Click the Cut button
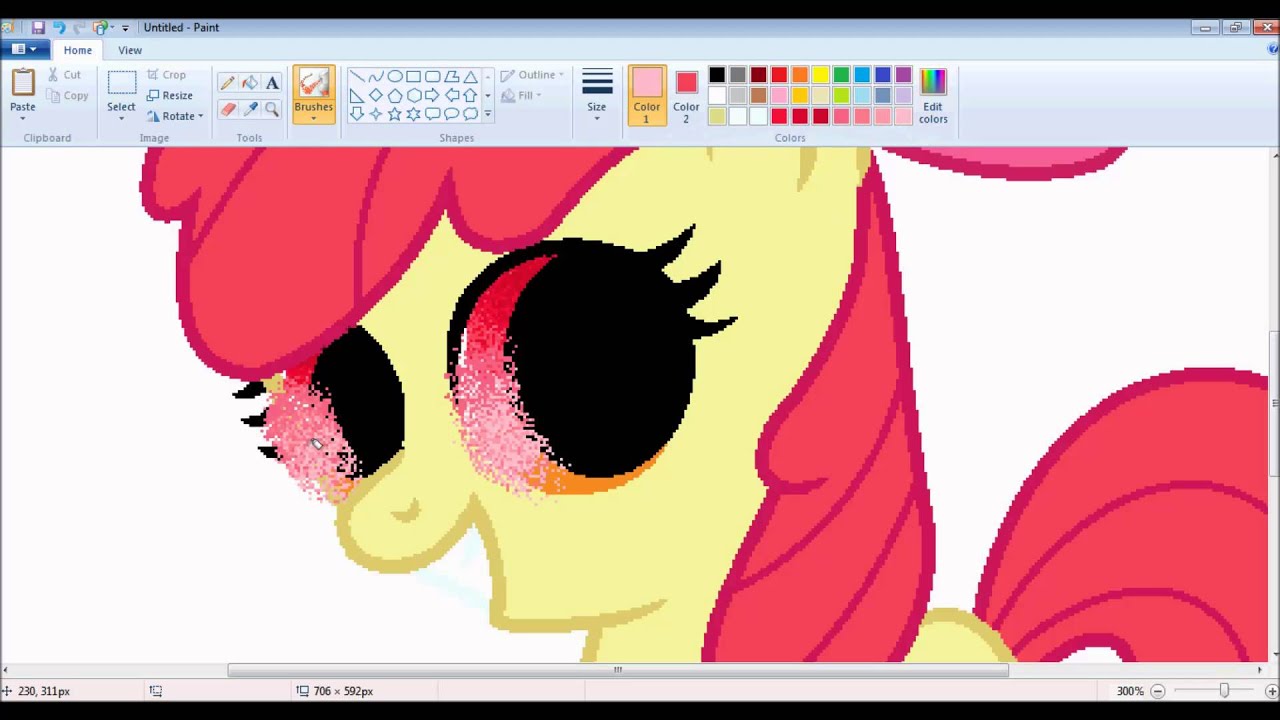This screenshot has height=720, width=1280. tap(64, 75)
